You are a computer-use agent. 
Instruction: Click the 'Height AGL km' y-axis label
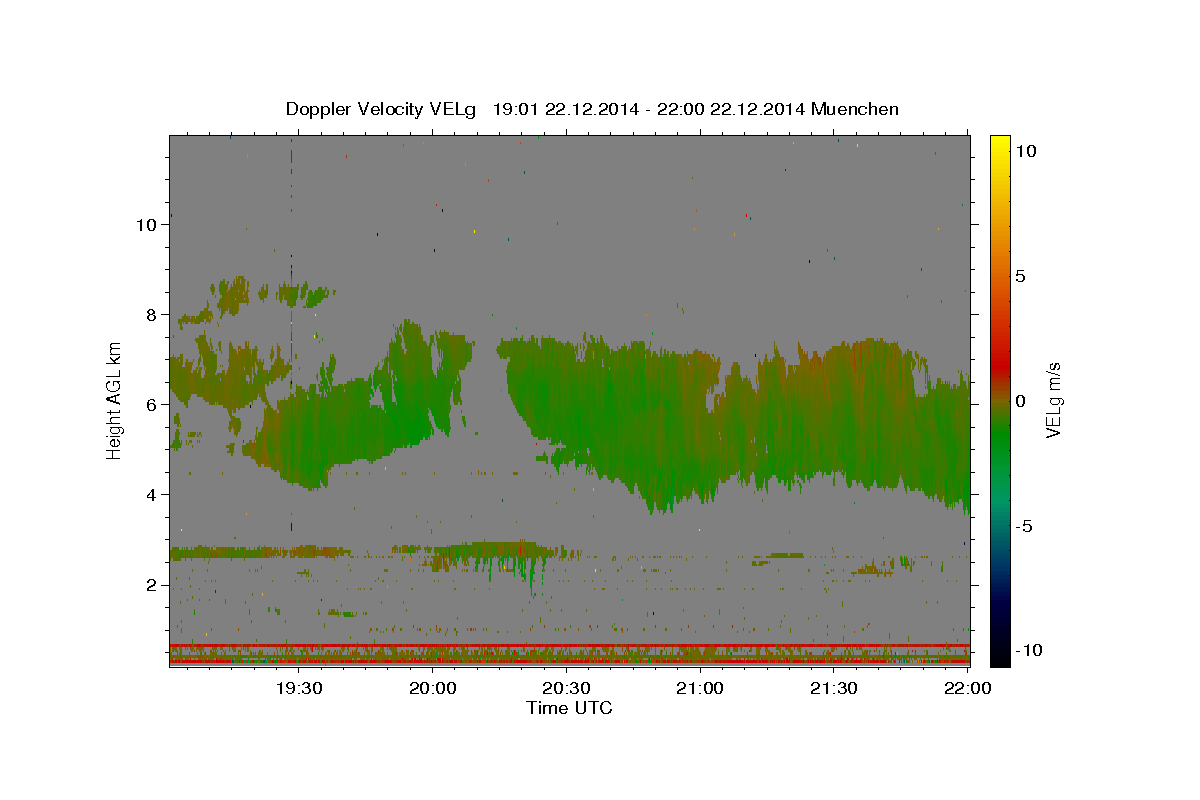pyautogui.click(x=115, y=401)
